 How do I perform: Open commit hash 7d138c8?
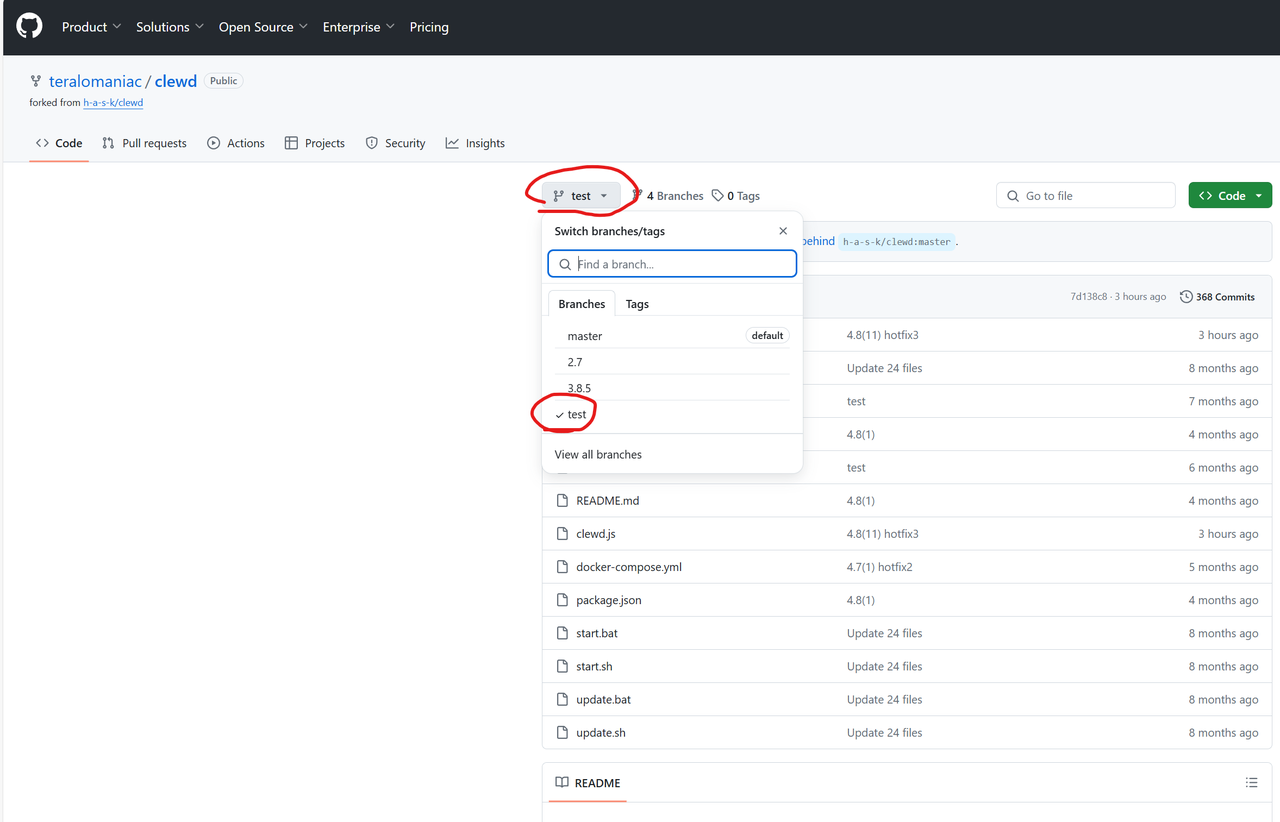tap(1088, 297)
